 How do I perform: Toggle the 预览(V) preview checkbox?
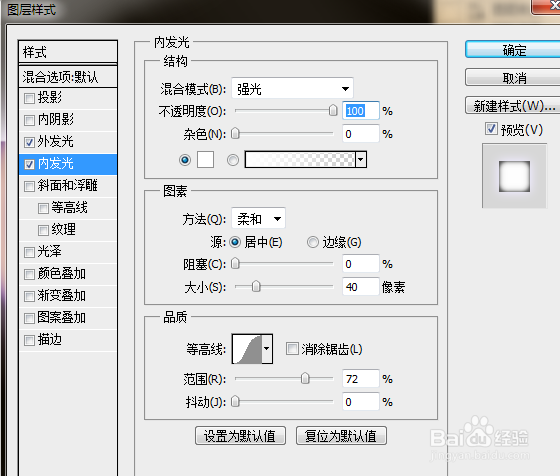pos(491,129)
